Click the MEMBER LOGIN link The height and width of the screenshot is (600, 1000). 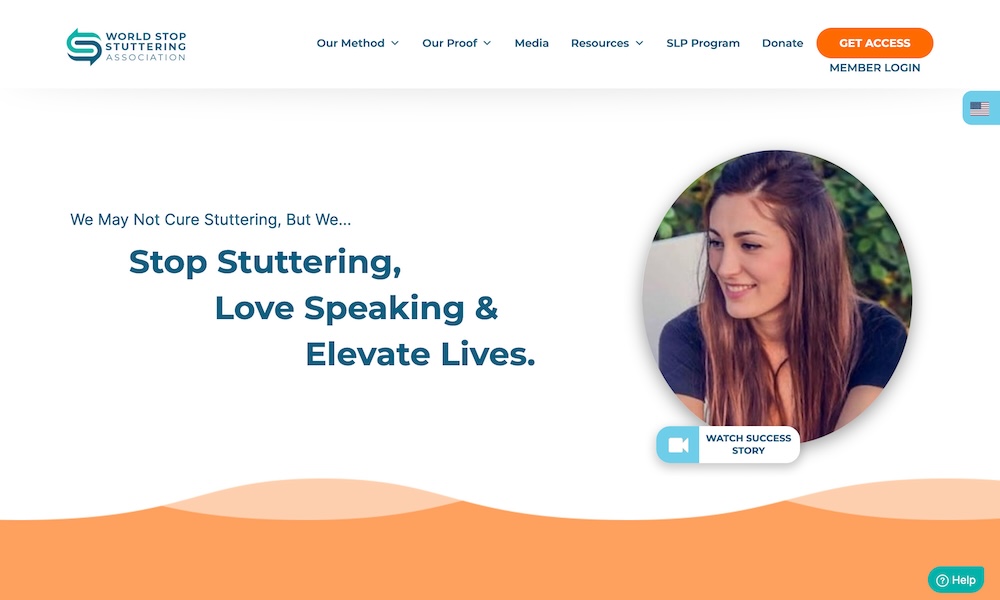[x=874, y=68]
